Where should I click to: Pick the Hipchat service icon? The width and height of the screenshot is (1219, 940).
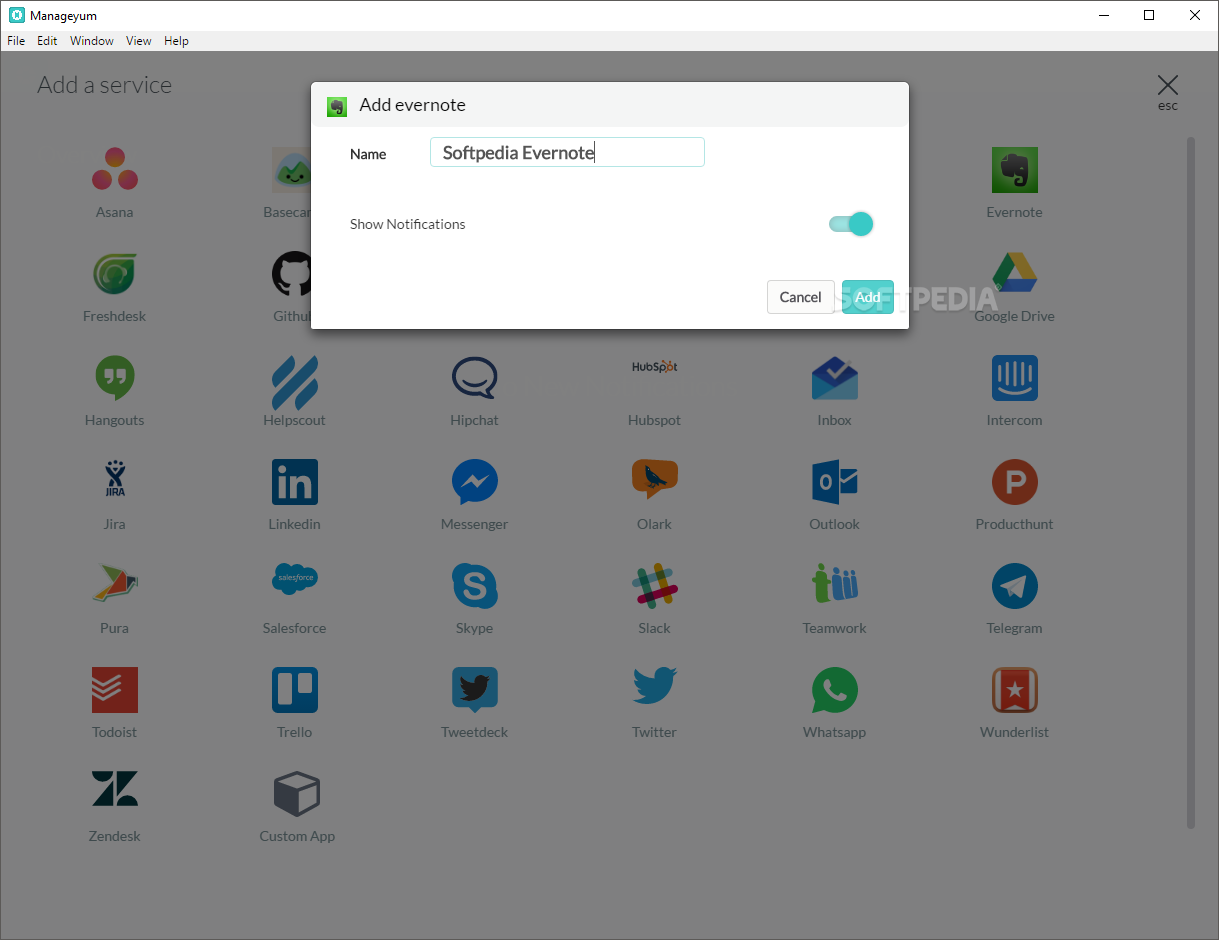pyautogui.click(x=475, y=378)
